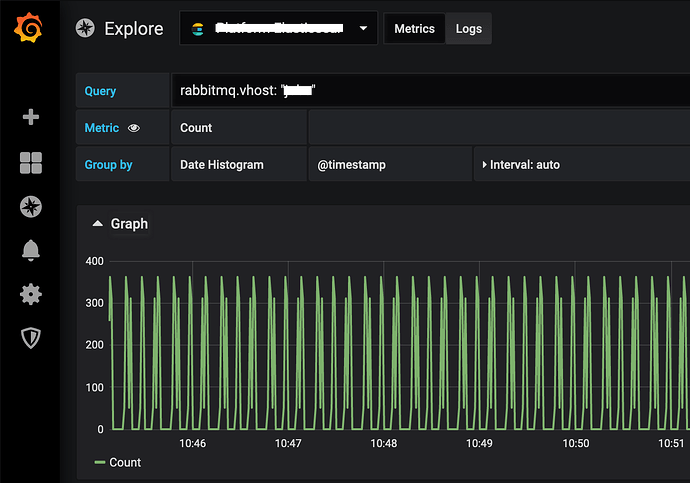Open Configuration gear icon
The image size is (690, 483).
(30, 294)
